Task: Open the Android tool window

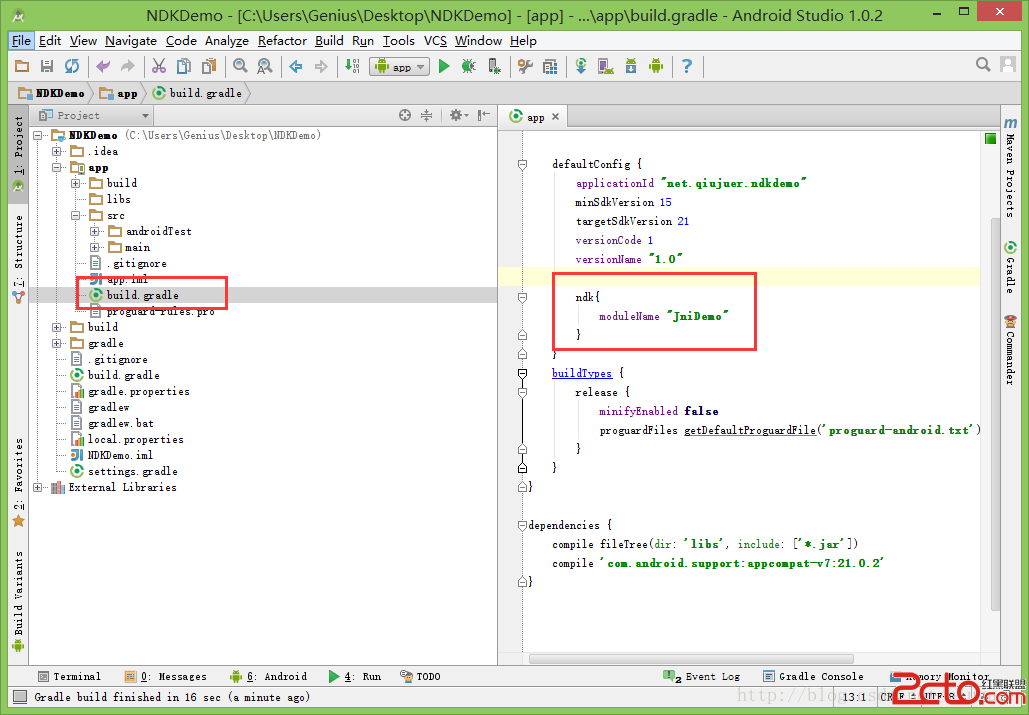Action: (268, 677)
